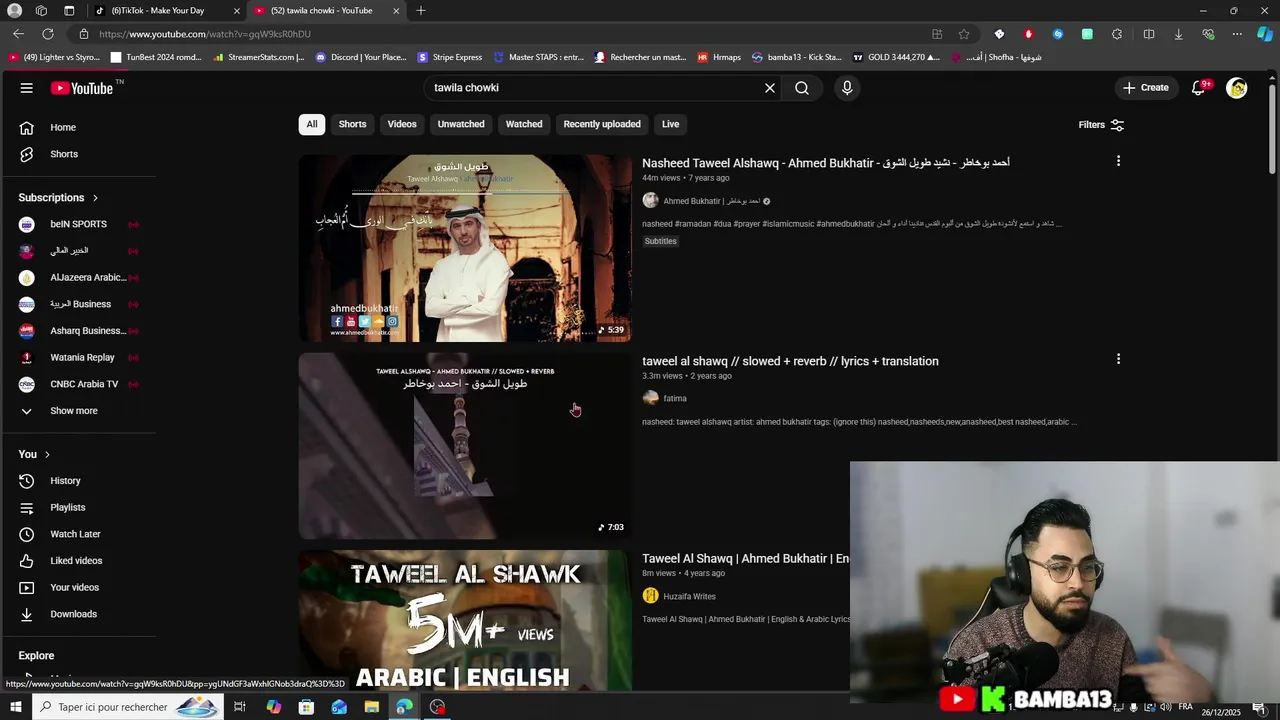
Task: Open the account avatar menu
Action: (1237, 88)
